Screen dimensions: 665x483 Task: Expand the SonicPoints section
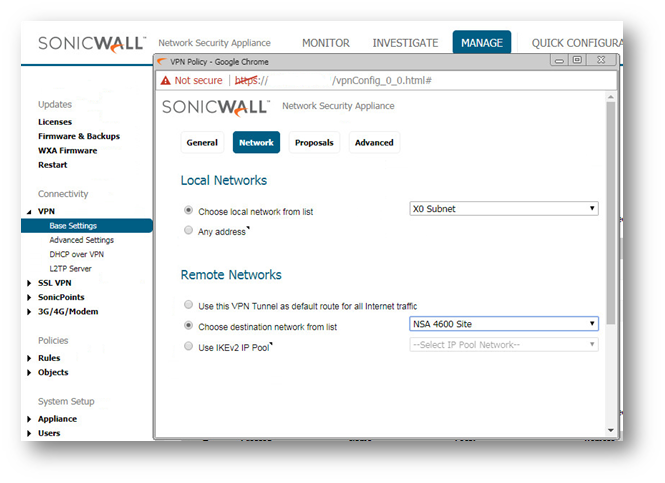point(29,297)
